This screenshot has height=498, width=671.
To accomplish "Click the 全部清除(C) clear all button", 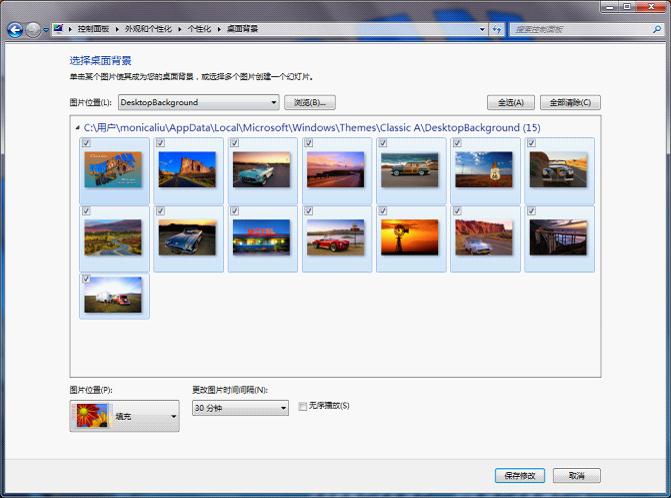I will point(570,102).
